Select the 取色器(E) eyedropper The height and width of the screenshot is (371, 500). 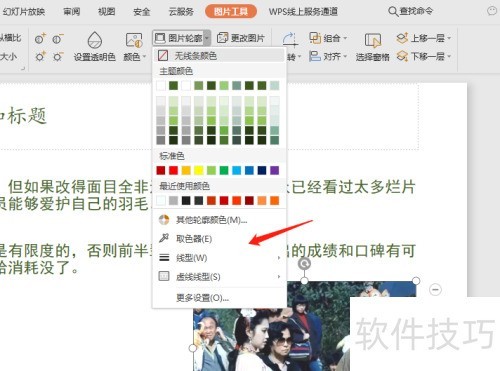coord(220,239)
